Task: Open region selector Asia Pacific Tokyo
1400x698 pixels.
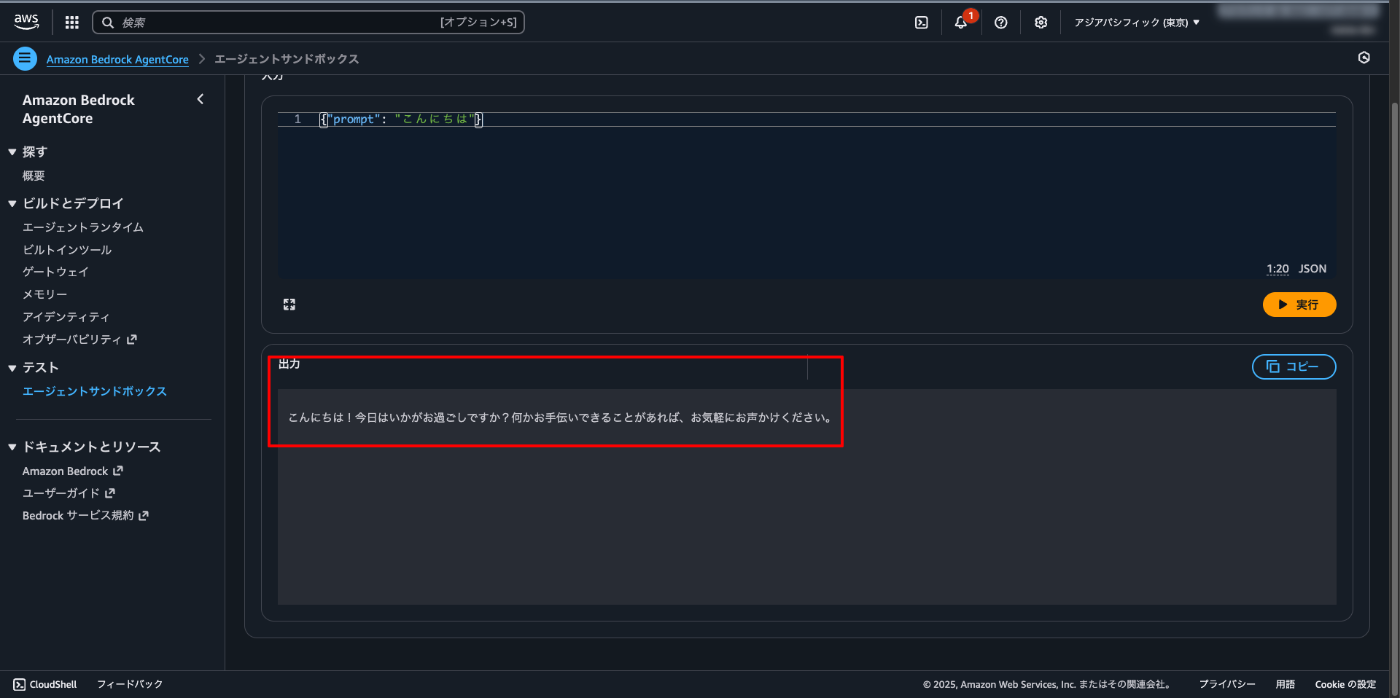Action: 1137,22
